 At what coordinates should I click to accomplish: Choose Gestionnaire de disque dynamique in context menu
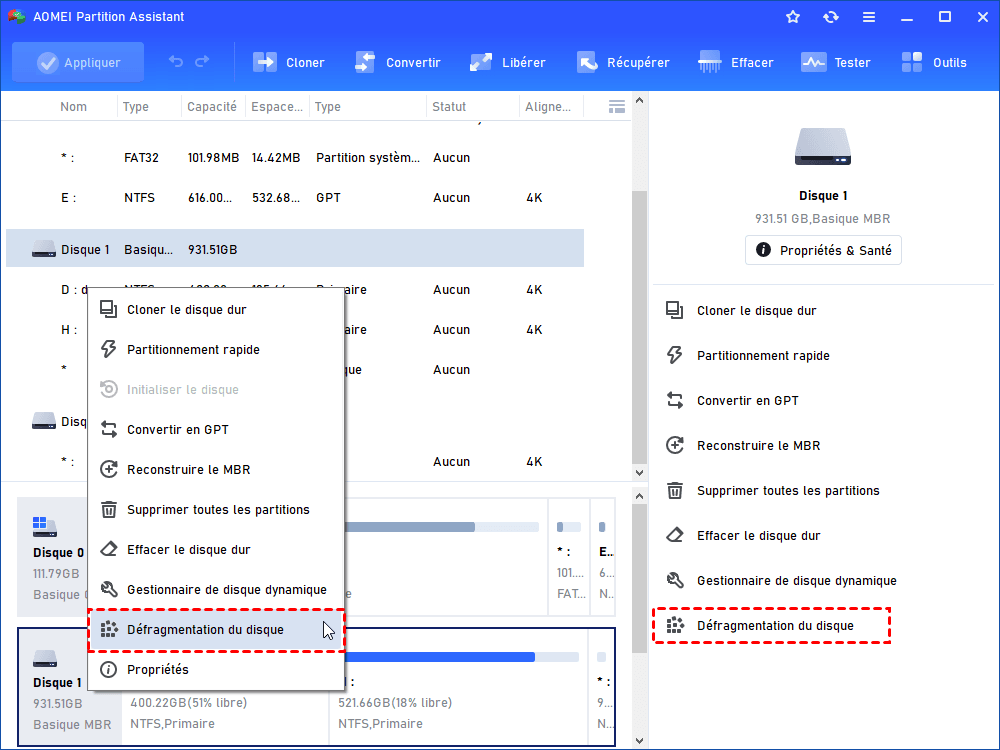(216, 590)
